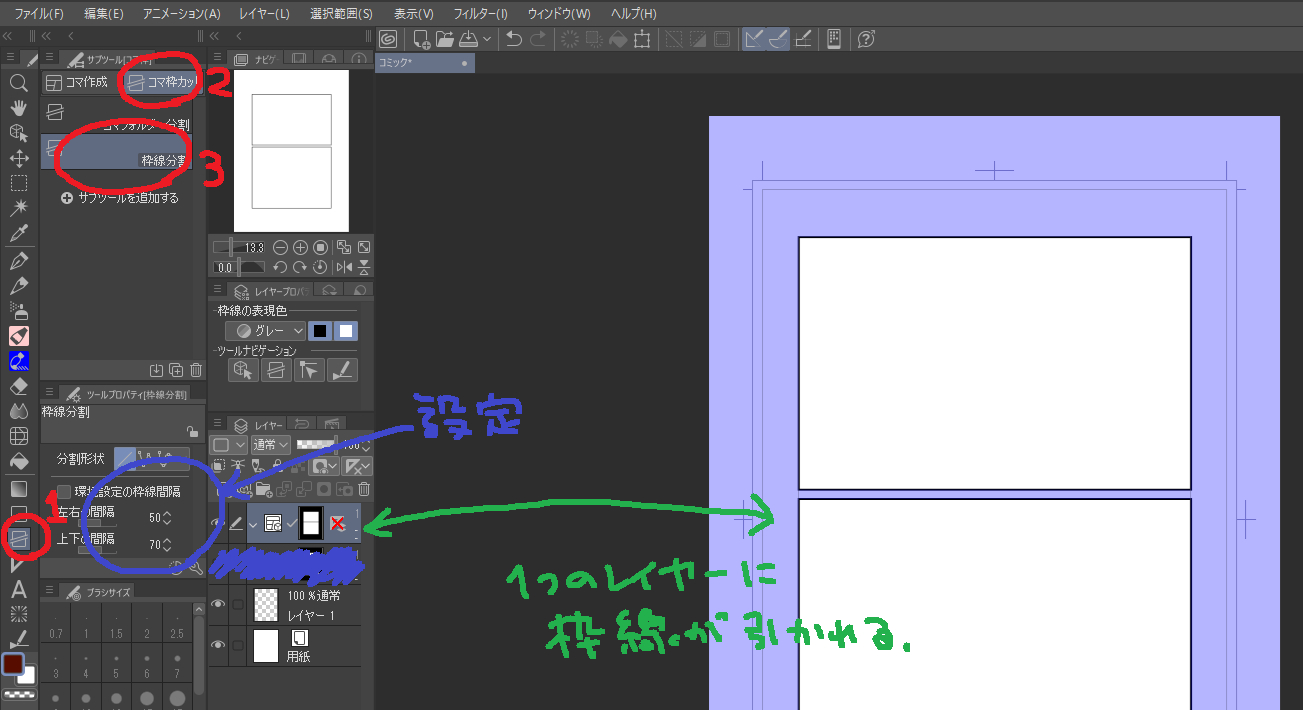Open the グレー expression color dropdown
The image size is (1303, 710).
pos(266,331)
